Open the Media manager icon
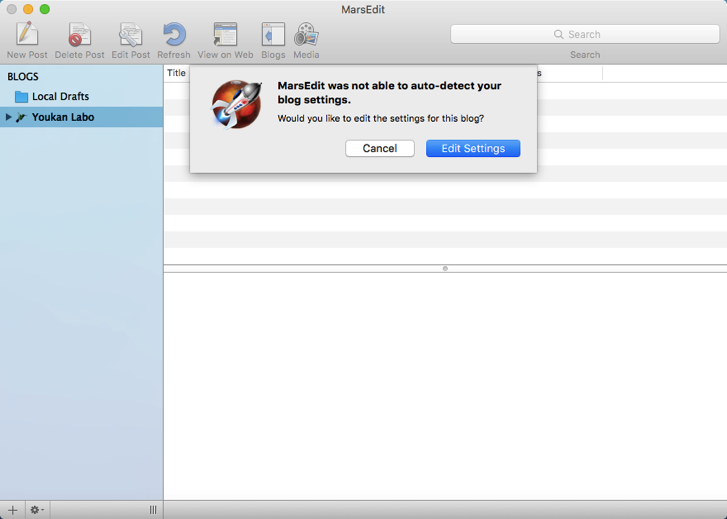 pyautogui.click(x=306, y=36)
